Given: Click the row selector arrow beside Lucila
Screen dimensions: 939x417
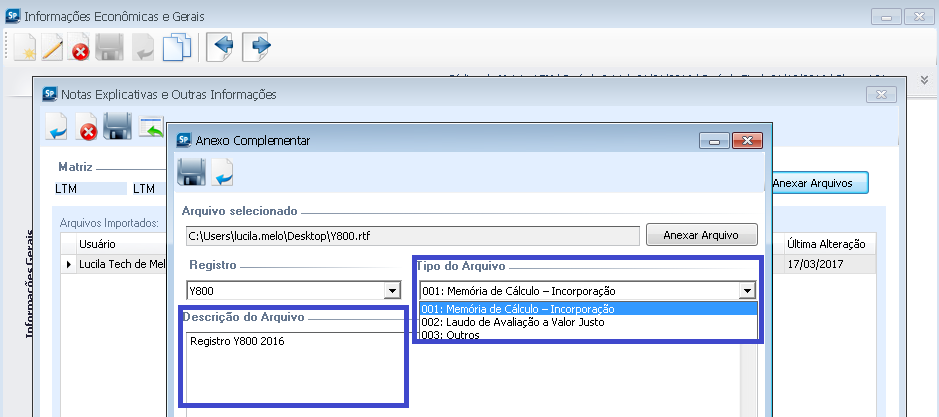Looking at the screenshot, I should 69,264.
